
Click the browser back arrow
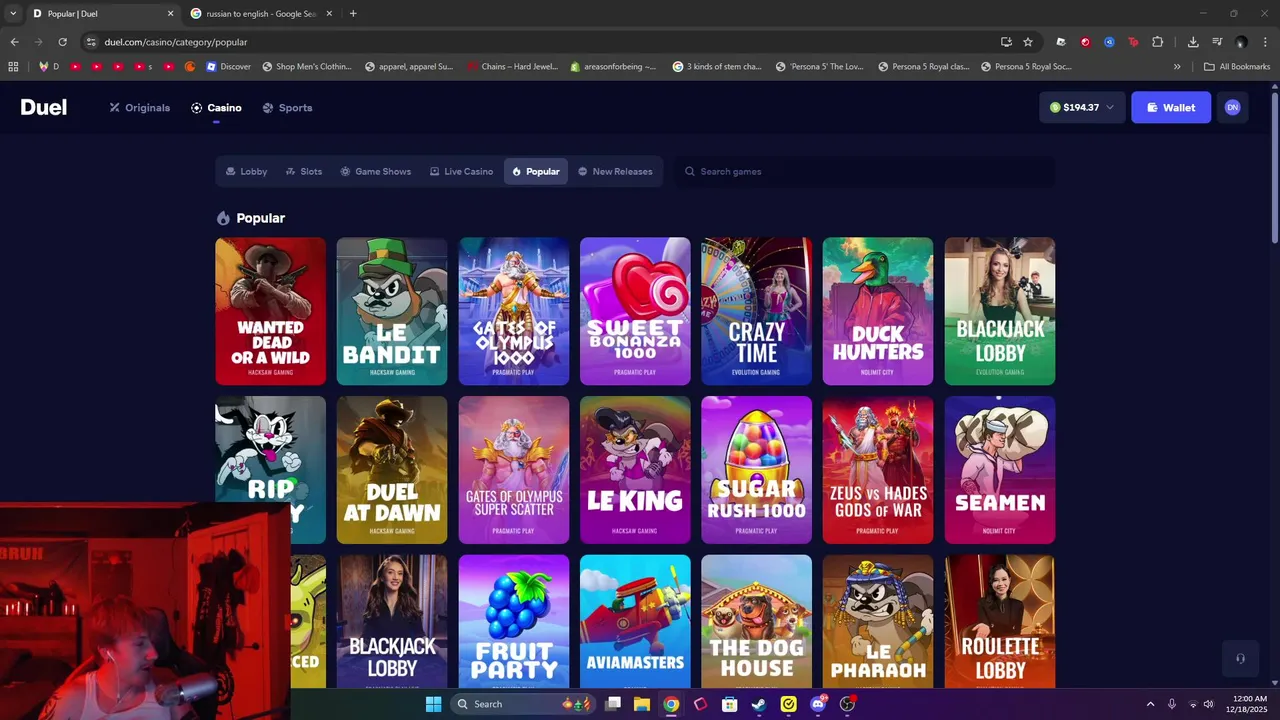coord(14,42)
